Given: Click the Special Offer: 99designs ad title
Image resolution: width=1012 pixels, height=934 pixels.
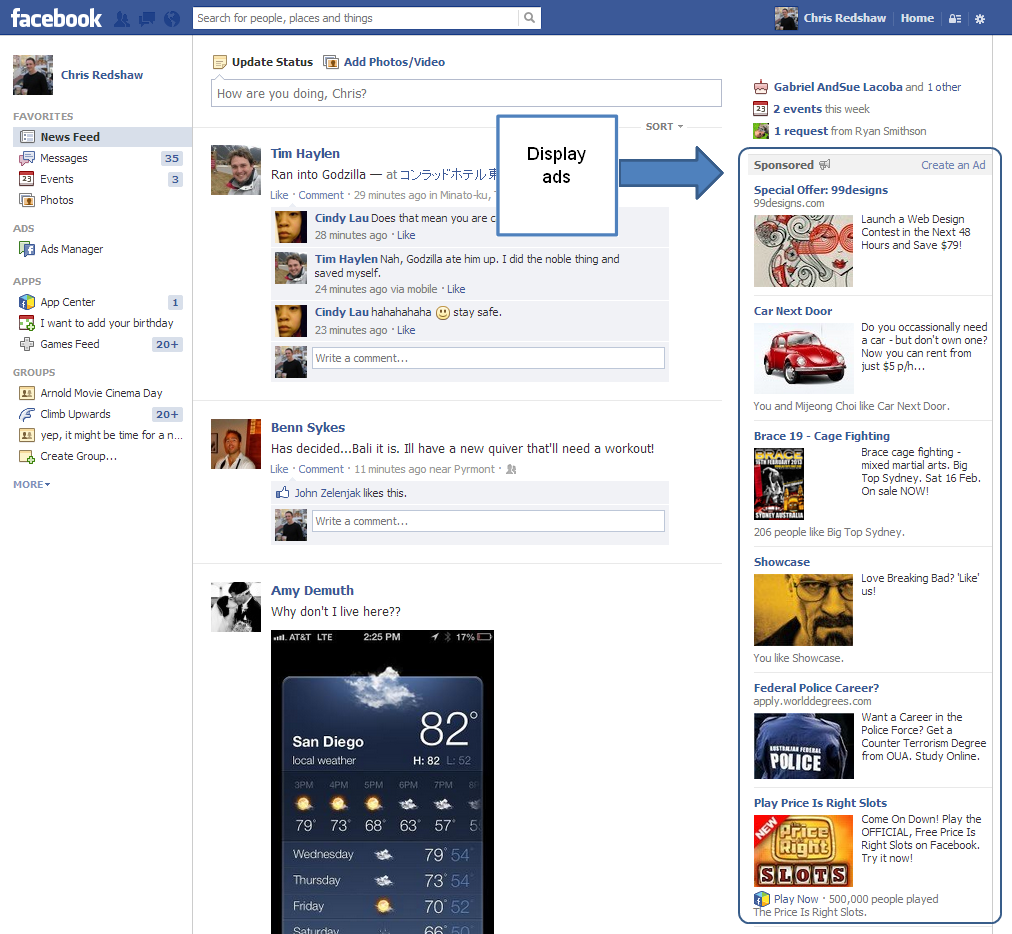Looking at the screenshot, I should coord(821,190).
